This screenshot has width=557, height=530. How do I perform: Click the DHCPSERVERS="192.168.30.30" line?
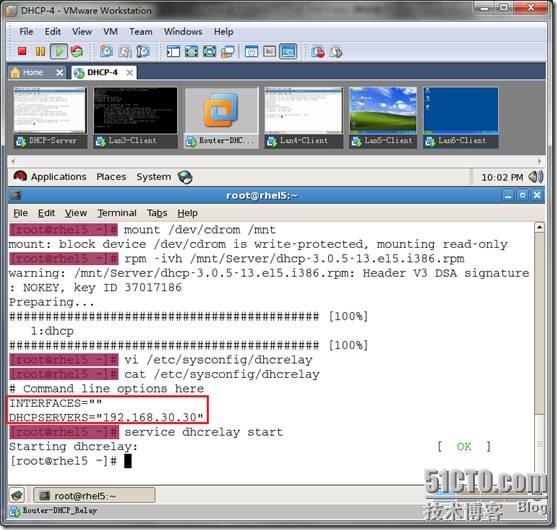coord(106,417)
